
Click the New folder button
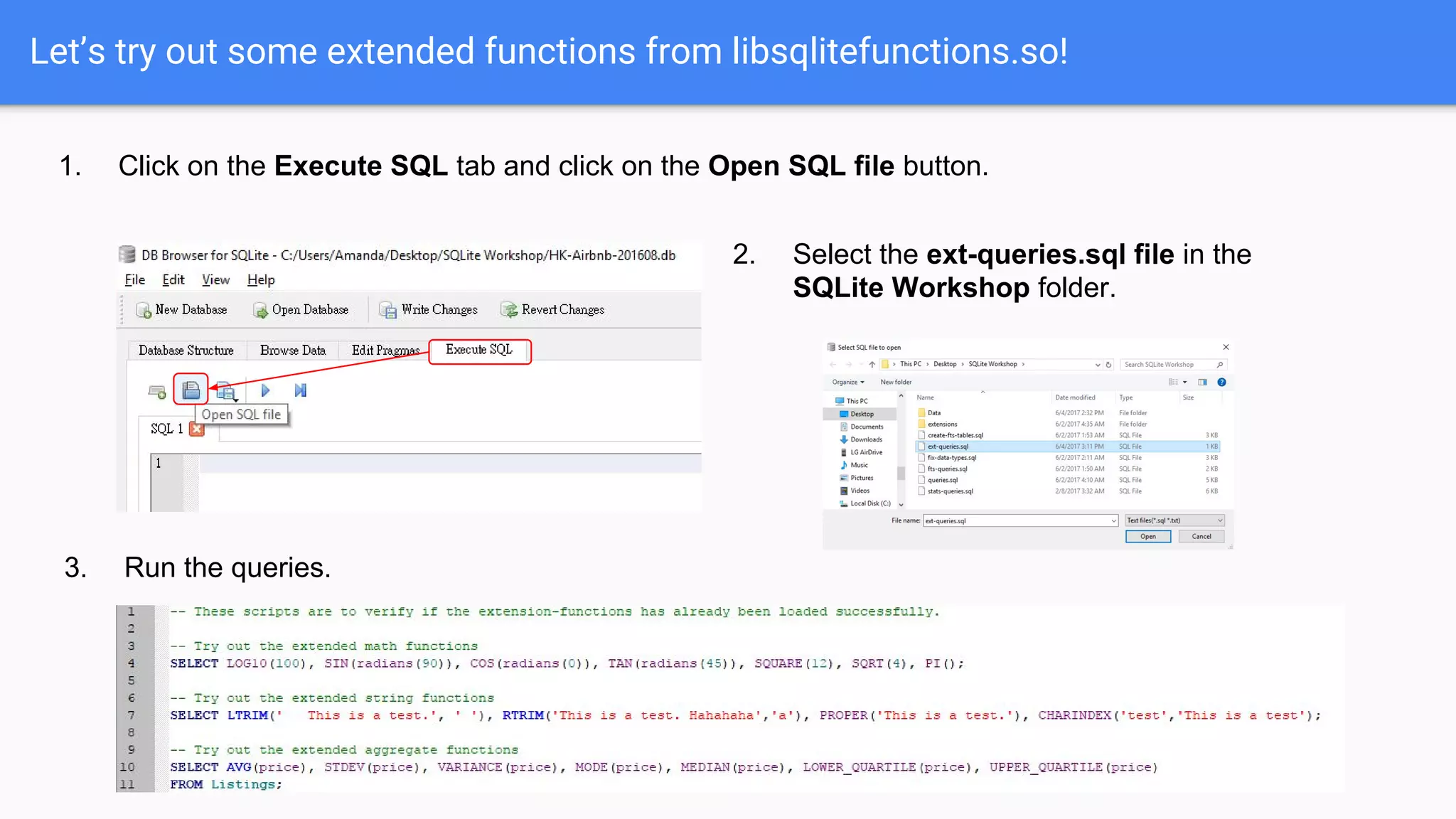(x=896, y=382)
